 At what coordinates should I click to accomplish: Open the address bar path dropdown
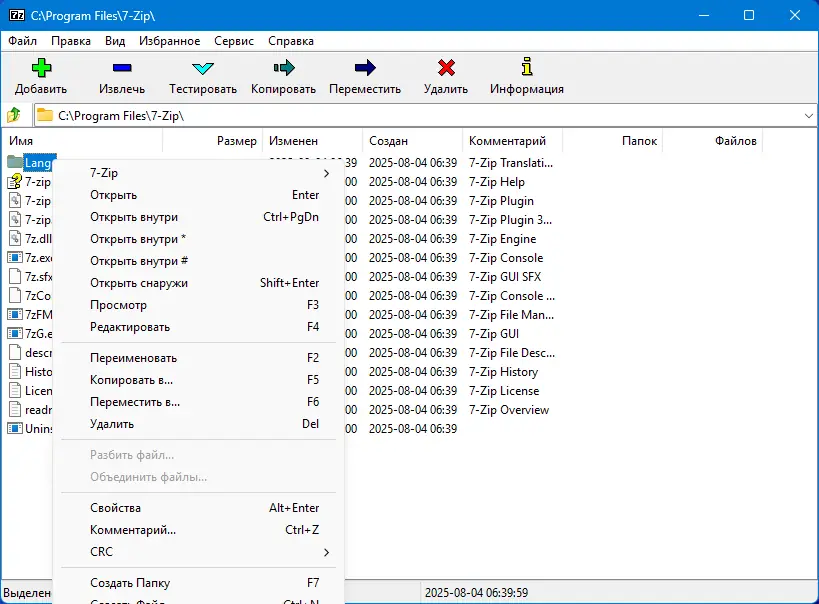point(809,115)
